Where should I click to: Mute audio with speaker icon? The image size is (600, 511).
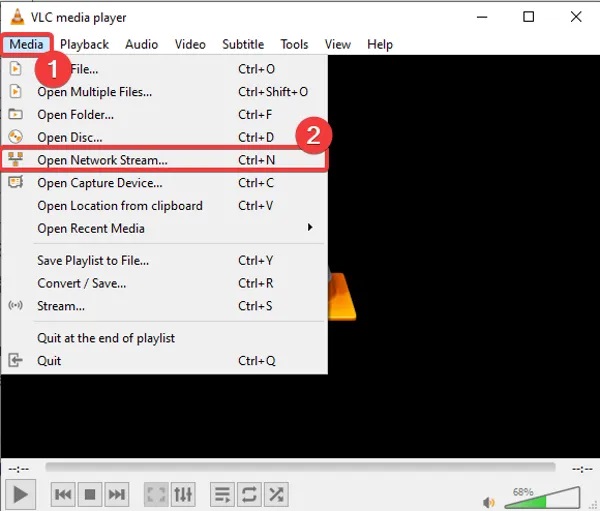pos(489,502)
